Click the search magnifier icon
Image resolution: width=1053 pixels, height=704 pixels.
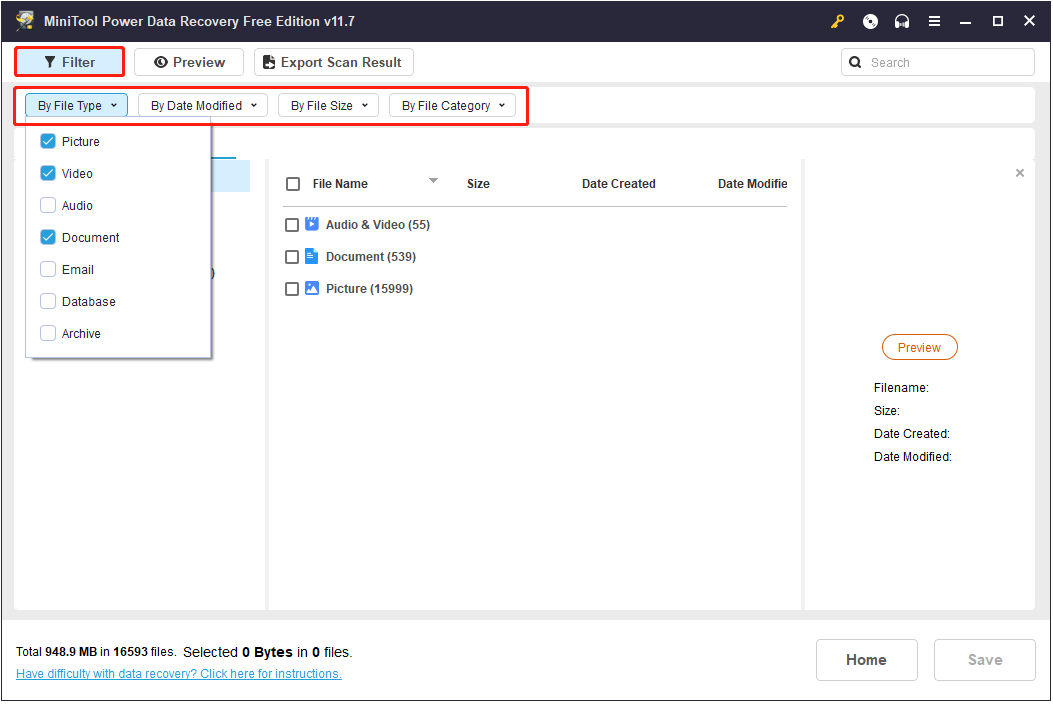point(855,62)
